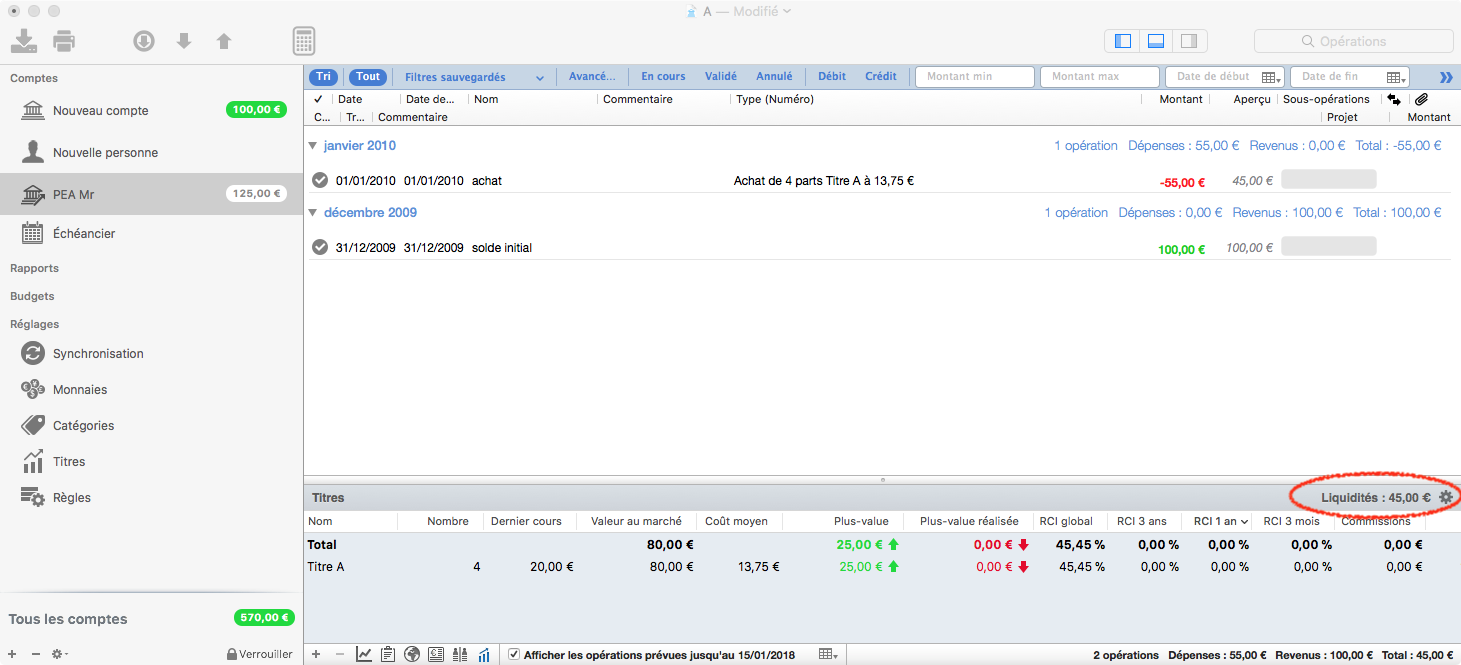Screen dimensions: 1461x665
Task: Click the Verrouiller lock button
Action: 259,654
